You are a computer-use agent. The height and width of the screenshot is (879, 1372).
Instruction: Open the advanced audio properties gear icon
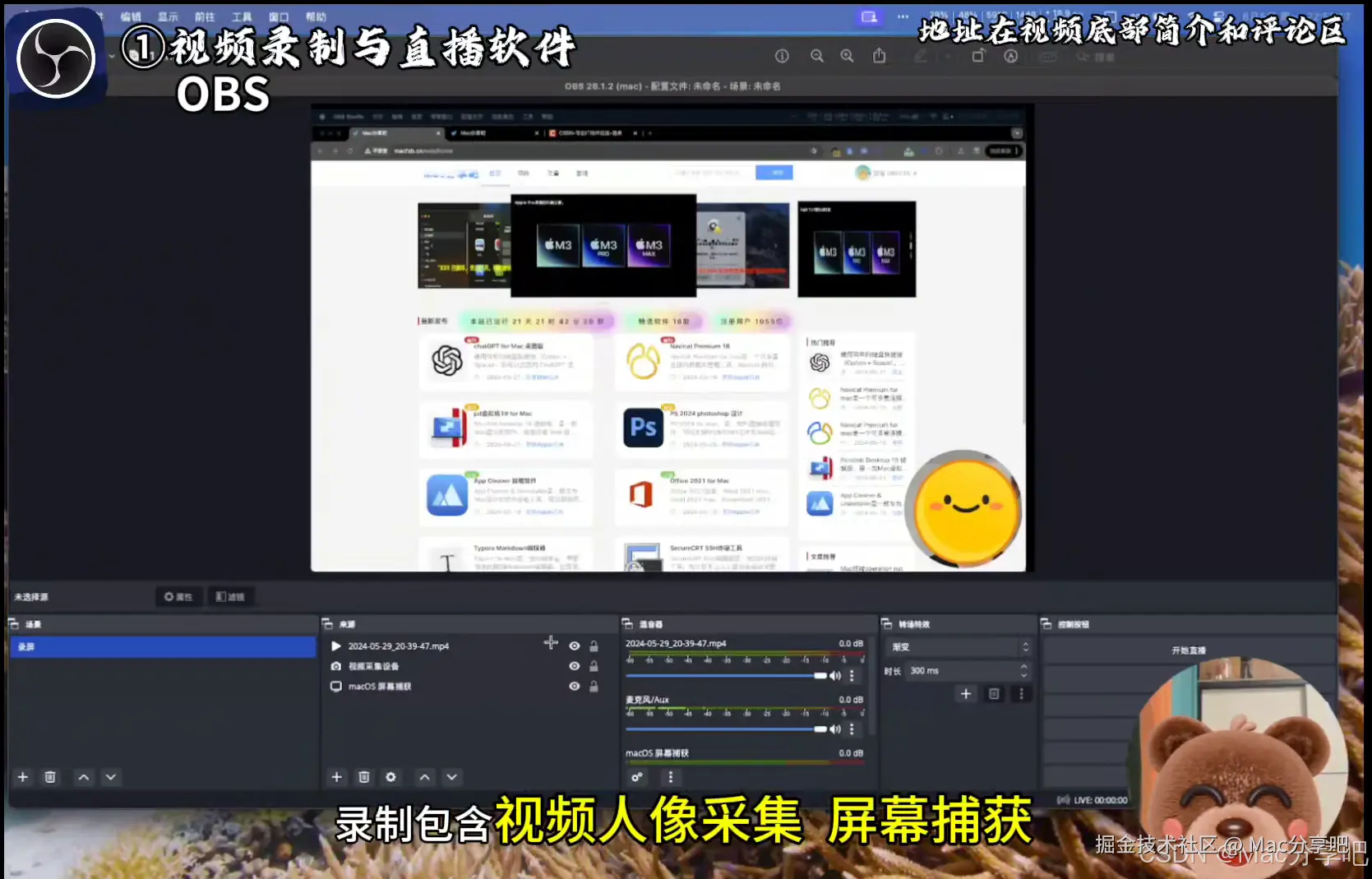coord(637,776)
